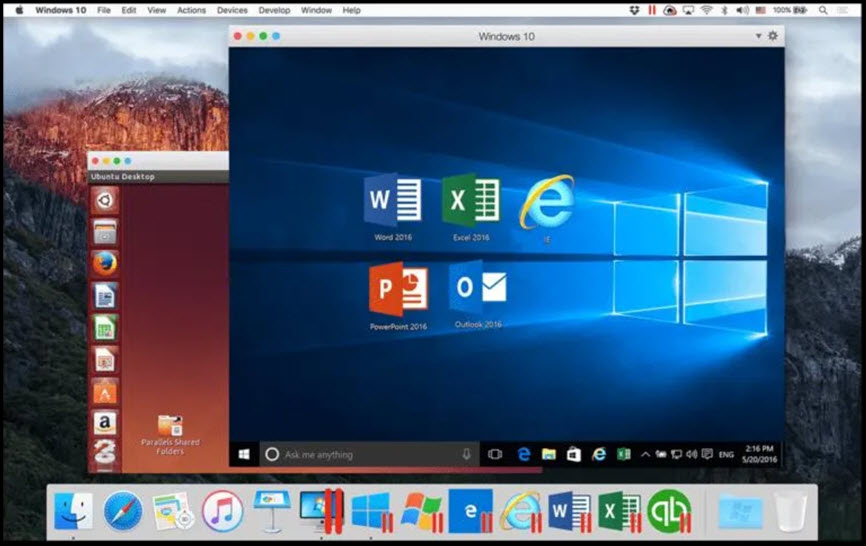Image resolution: width=866 pixels, height=546 pixels.
Task: Launch IE shortcut on Windows desktop
Action: [x=547, y=209]
